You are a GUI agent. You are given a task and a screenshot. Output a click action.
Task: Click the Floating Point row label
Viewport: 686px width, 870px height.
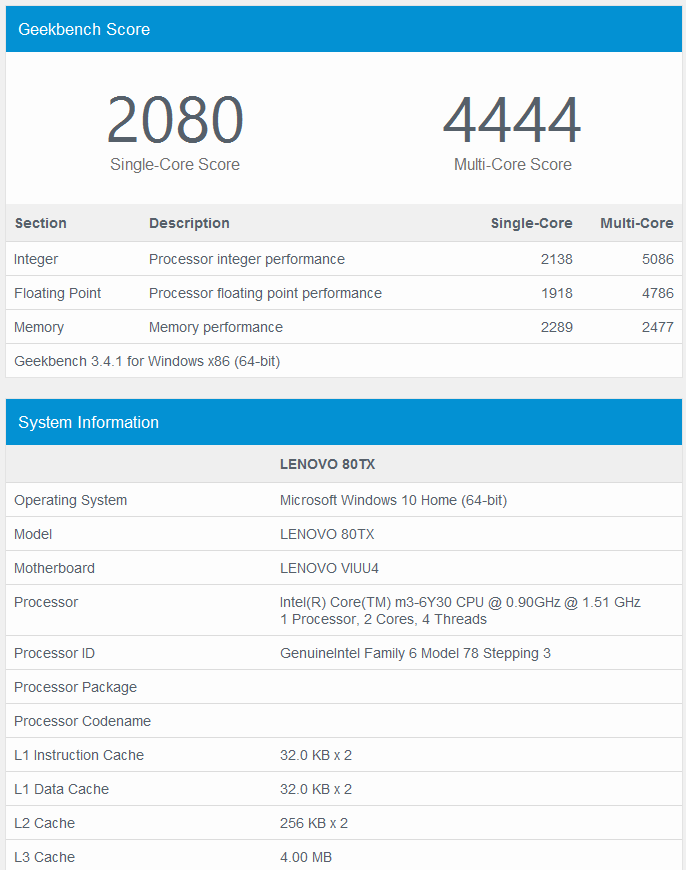point(58,293)
